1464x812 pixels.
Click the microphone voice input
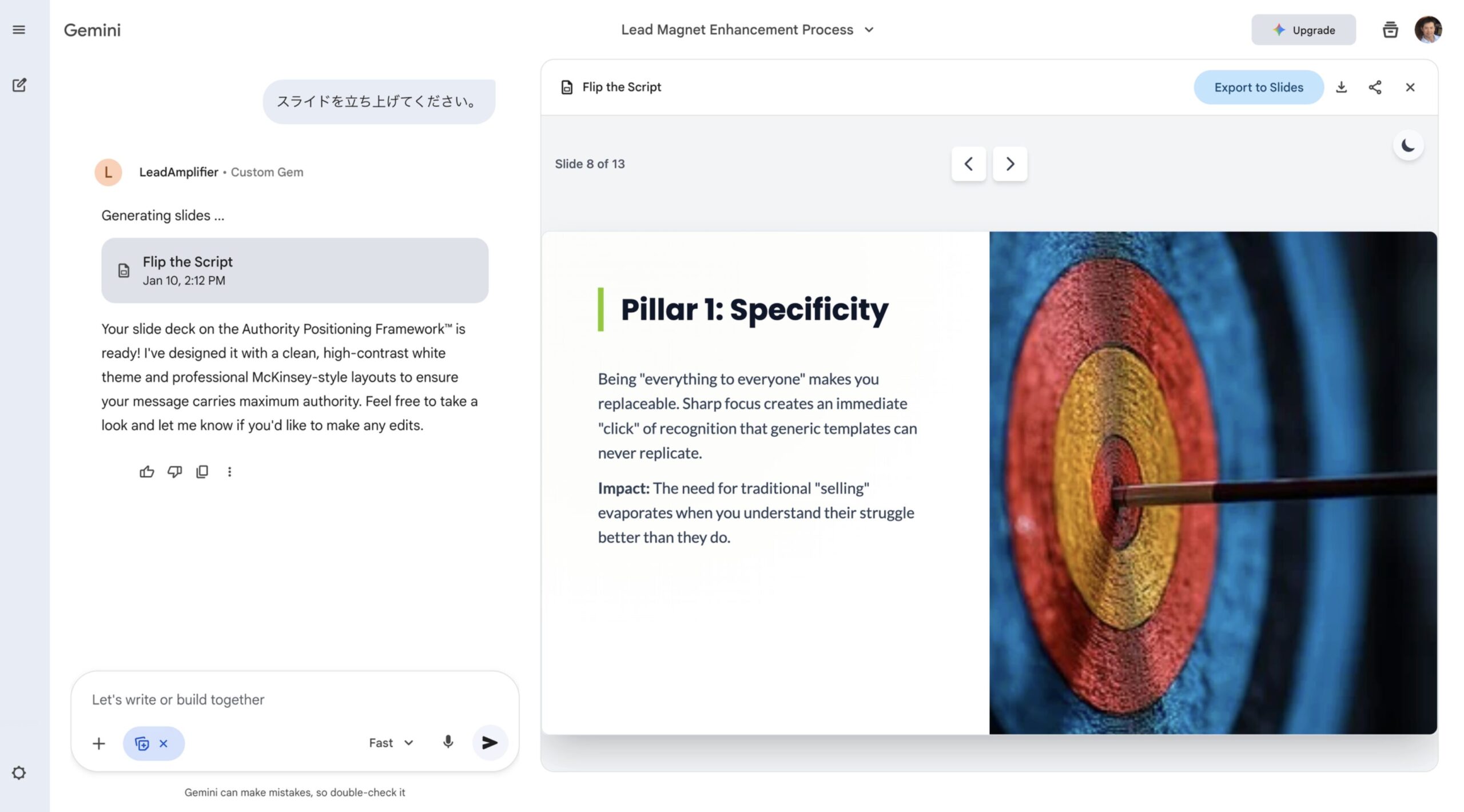point(448,742)
